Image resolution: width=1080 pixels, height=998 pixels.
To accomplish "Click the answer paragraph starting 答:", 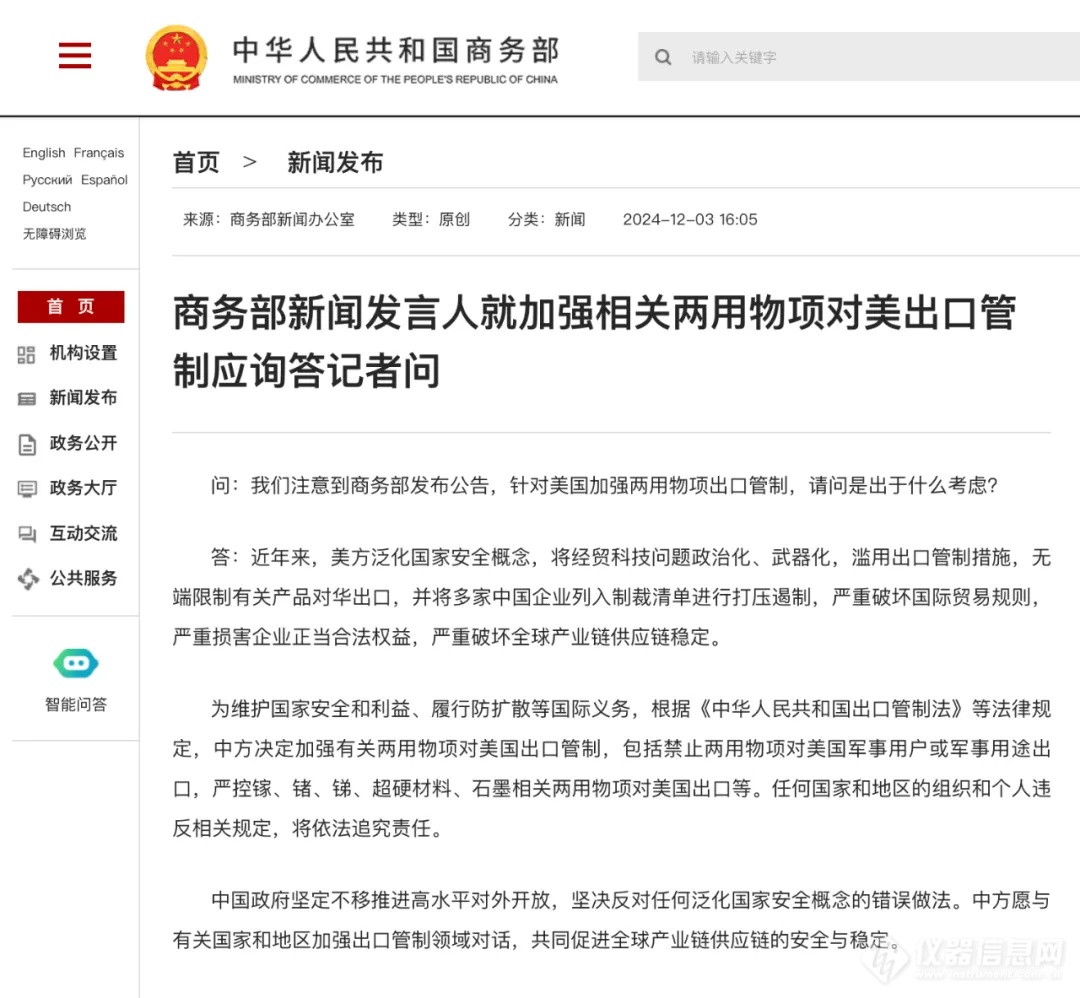I will click(612, 597).
